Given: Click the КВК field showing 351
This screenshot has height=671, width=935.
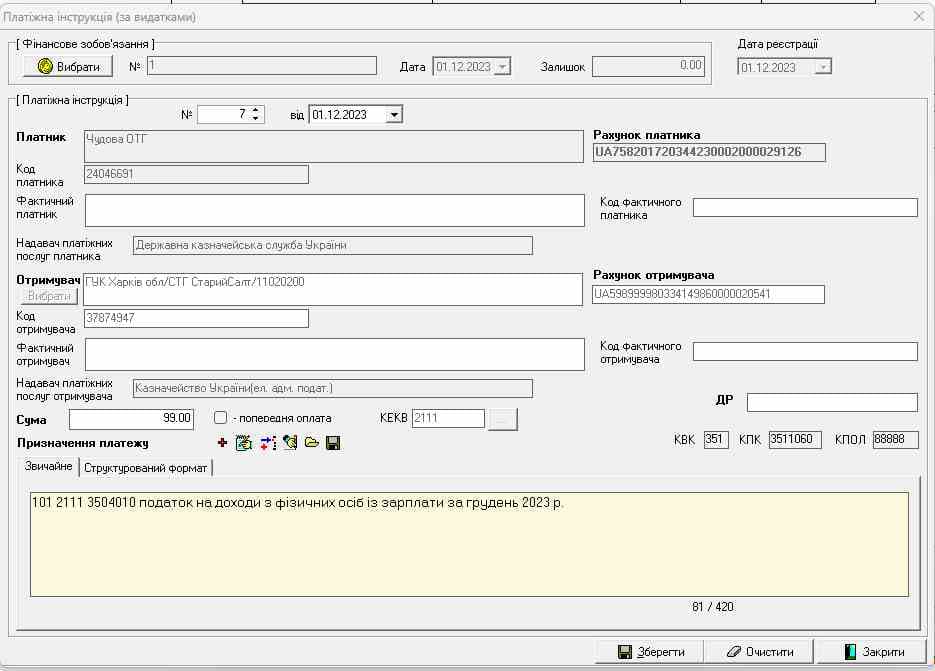Looking at the screenshot, I should pyautogui.click(x=716, y=440).
